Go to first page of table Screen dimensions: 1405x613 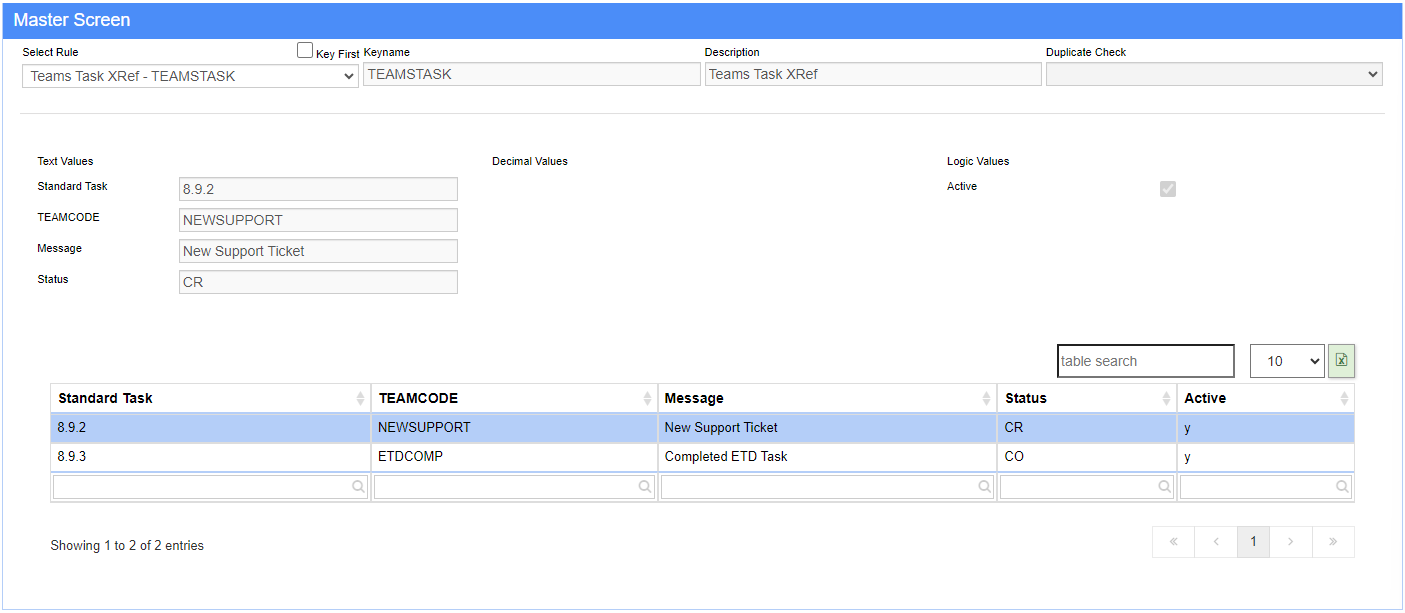1173,542
